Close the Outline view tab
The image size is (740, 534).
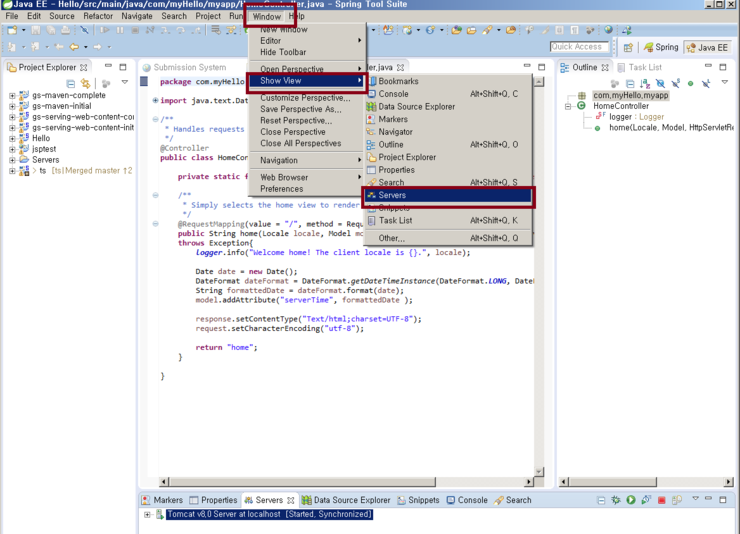(605, 67)
